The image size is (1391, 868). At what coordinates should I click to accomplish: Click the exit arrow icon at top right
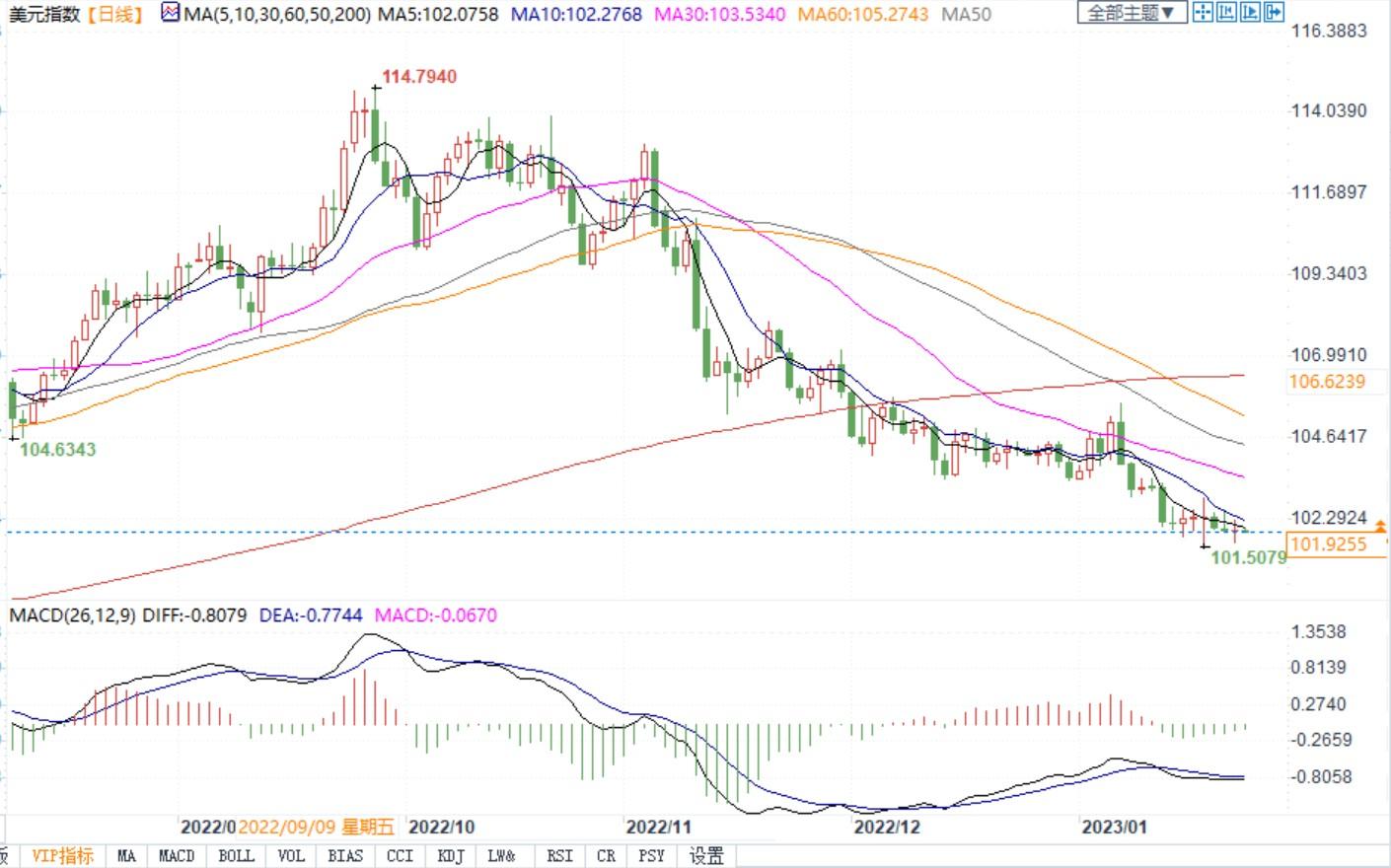click(x=1274, y=13)
